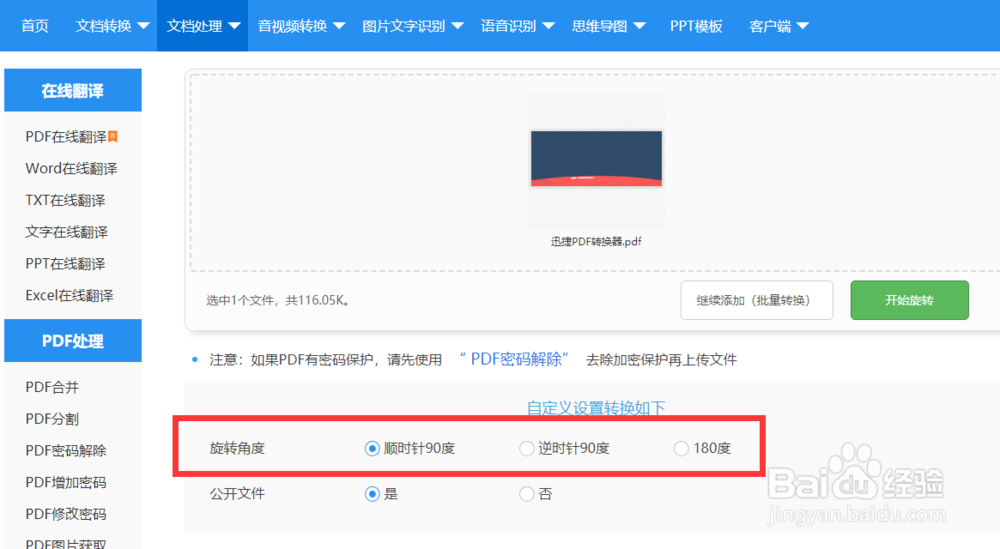1000x549 pixels.
Task: Open the 语音识别 menu
Action: click(x=517, y=26)
